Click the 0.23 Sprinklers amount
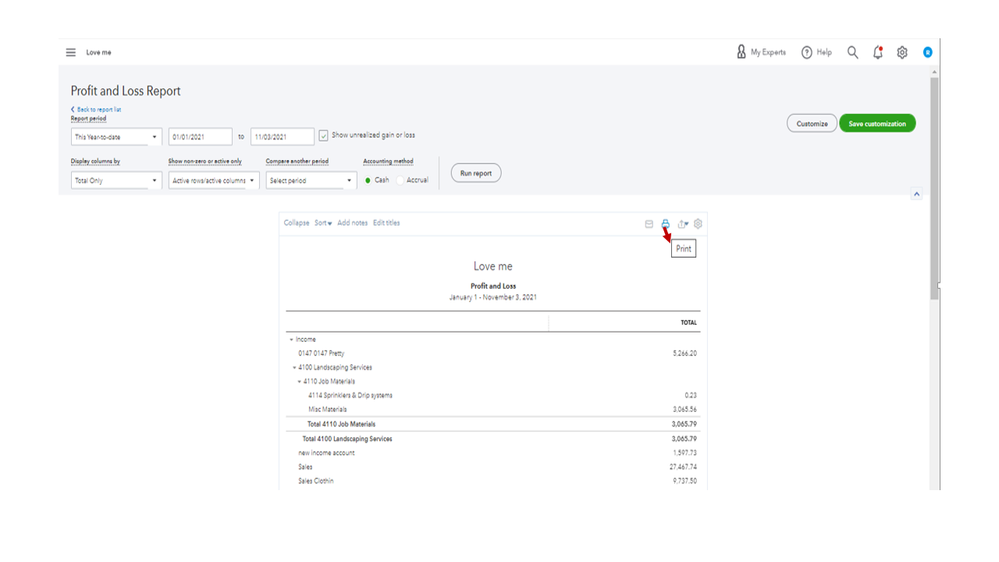The height and width of the screenshot is (562, 999). (x=691, y=396)
